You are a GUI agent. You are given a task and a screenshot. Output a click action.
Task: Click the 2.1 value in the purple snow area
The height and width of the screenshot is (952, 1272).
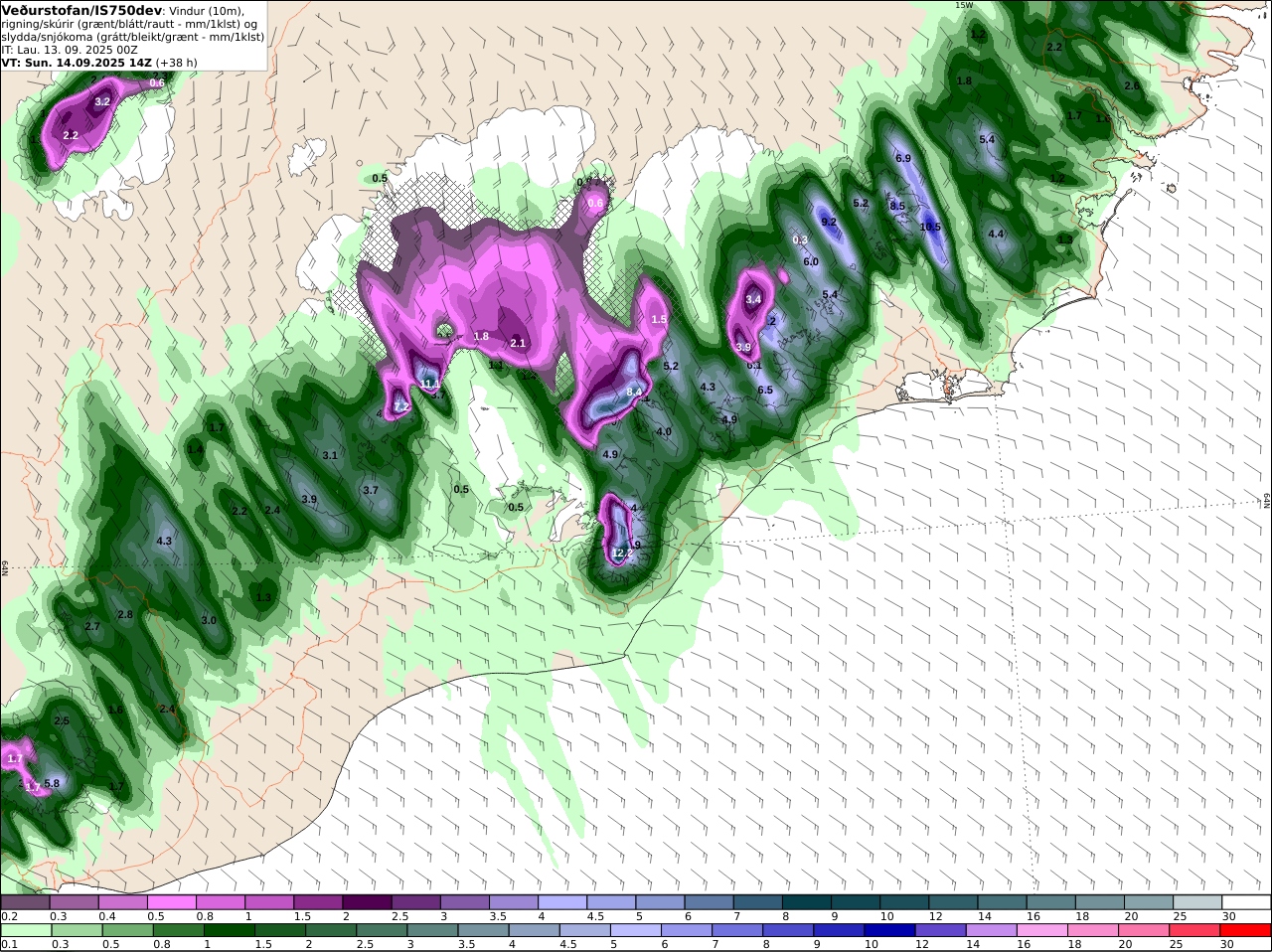pos(518,343)
